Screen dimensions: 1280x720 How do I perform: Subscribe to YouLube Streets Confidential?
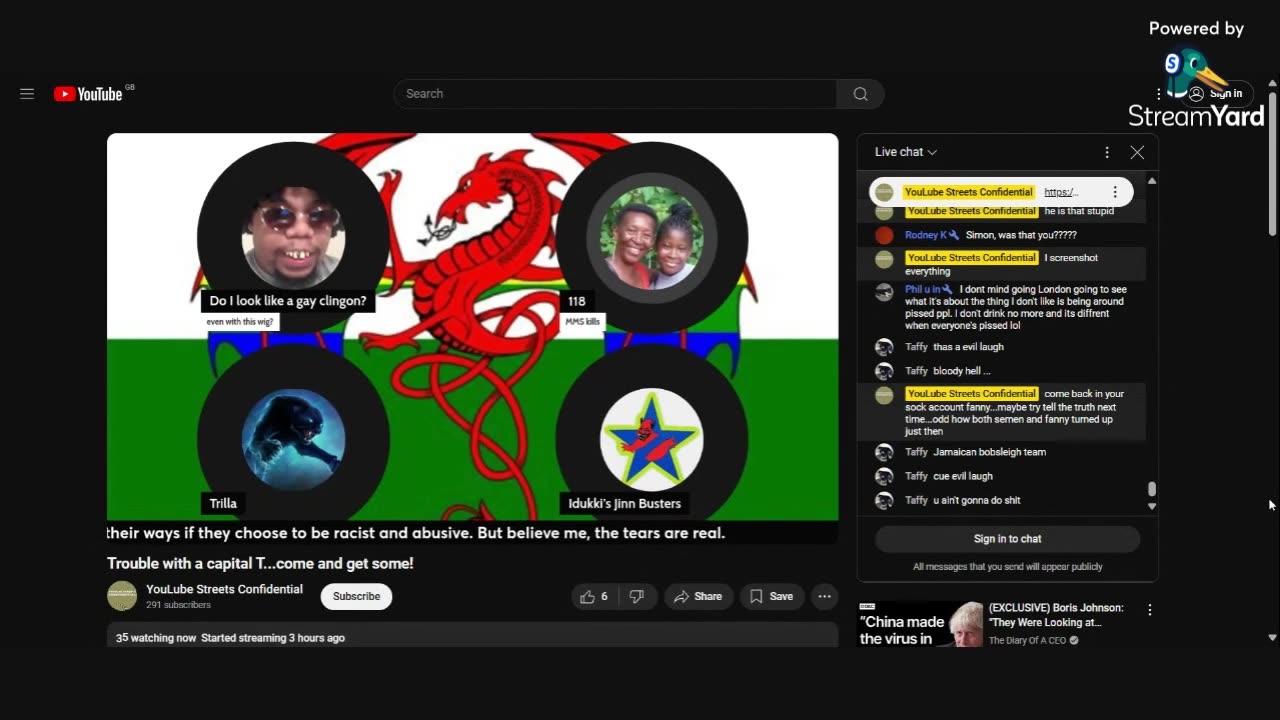pyautogui.click(x=356, y=596)
